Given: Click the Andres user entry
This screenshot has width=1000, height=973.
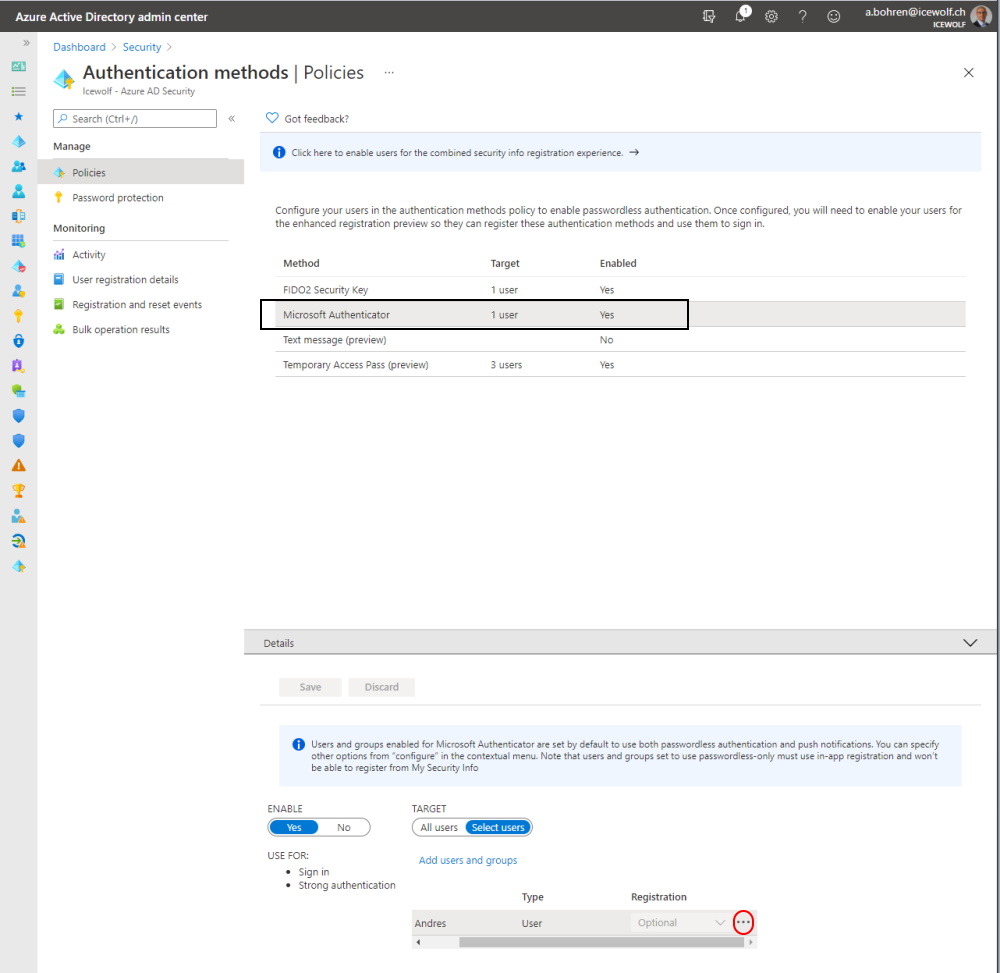Looking at the screenshot, I should [x=430, y=923].
